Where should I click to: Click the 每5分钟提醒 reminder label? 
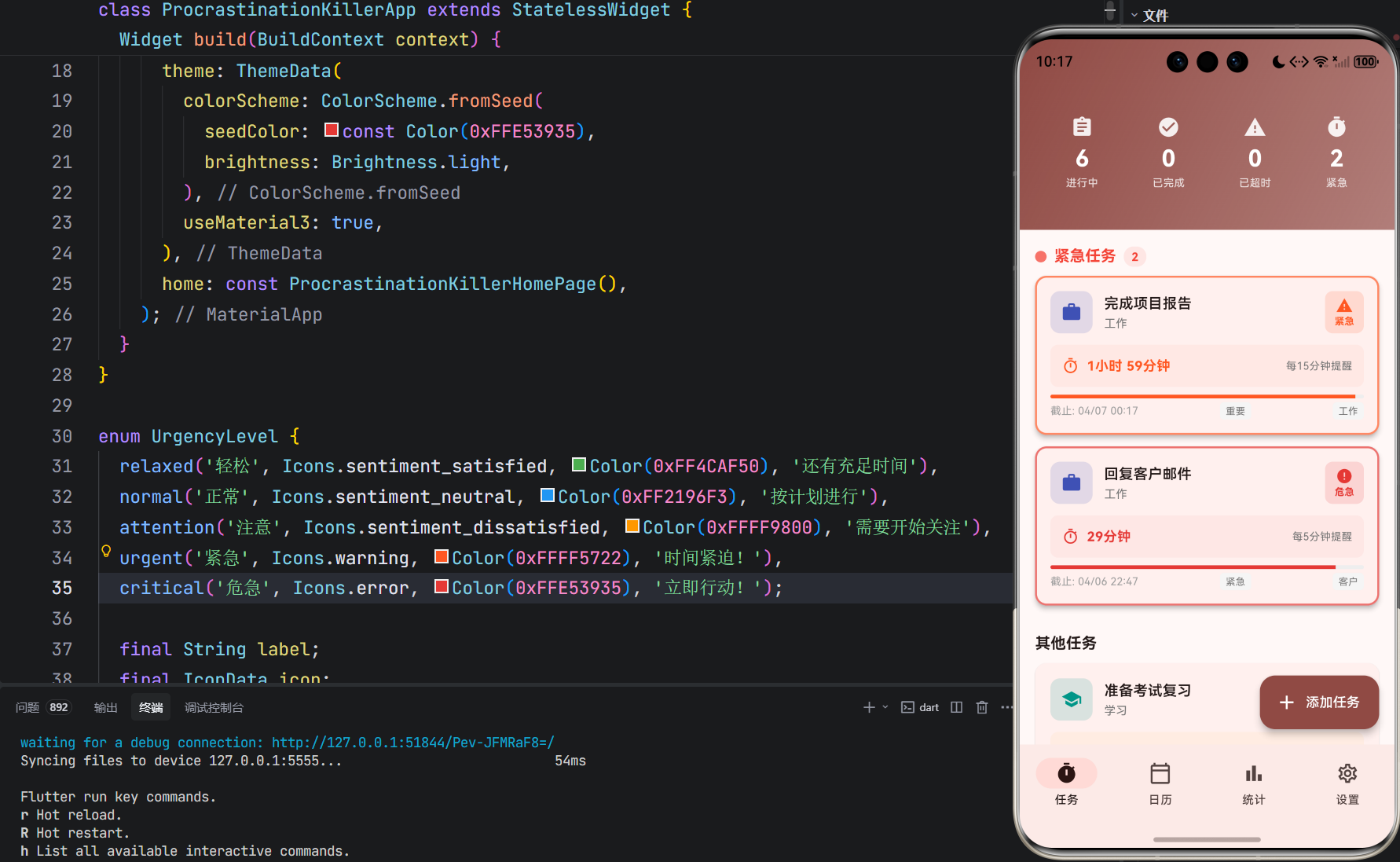(x=1321, y=537)
